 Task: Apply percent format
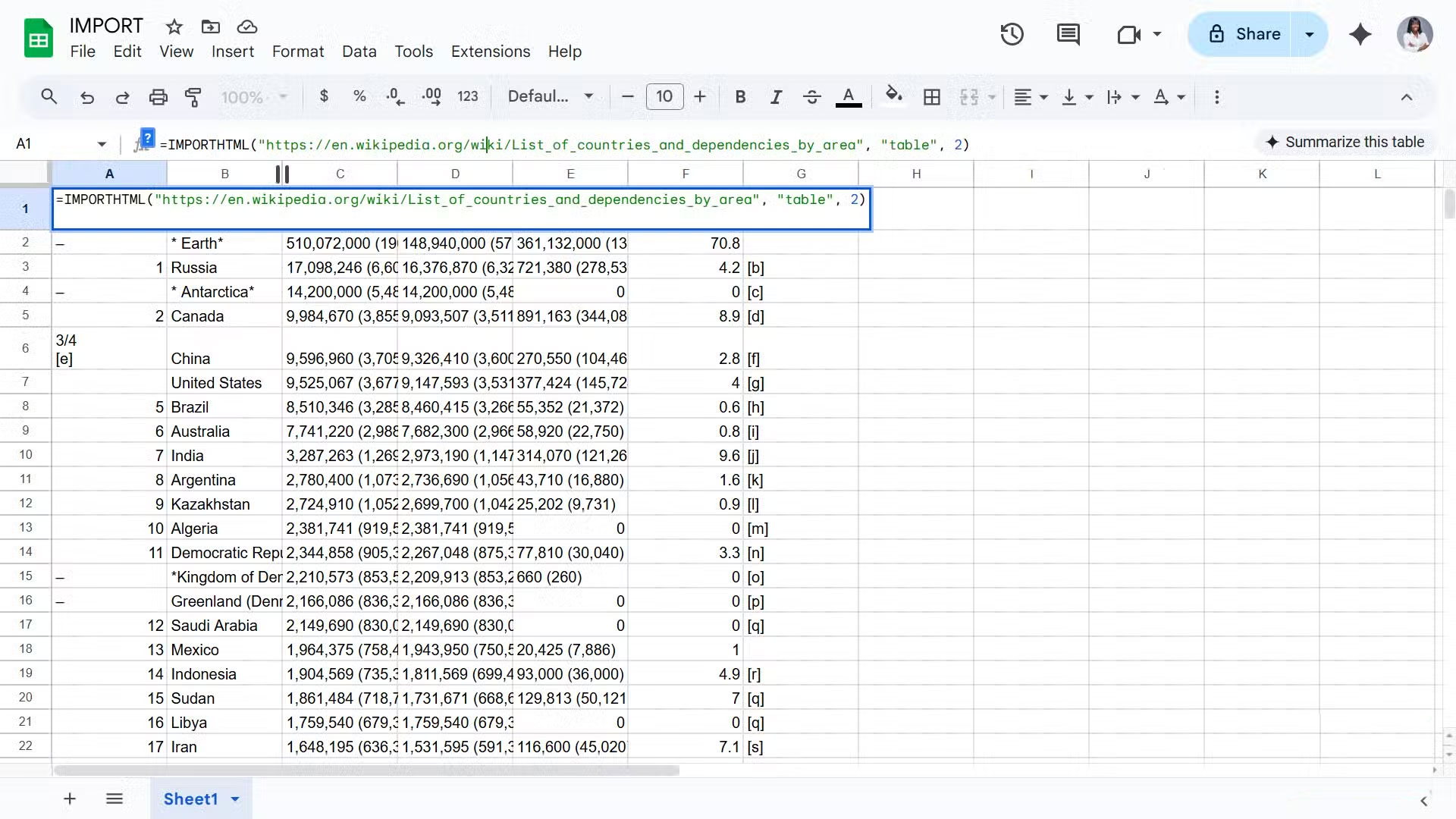359,96
